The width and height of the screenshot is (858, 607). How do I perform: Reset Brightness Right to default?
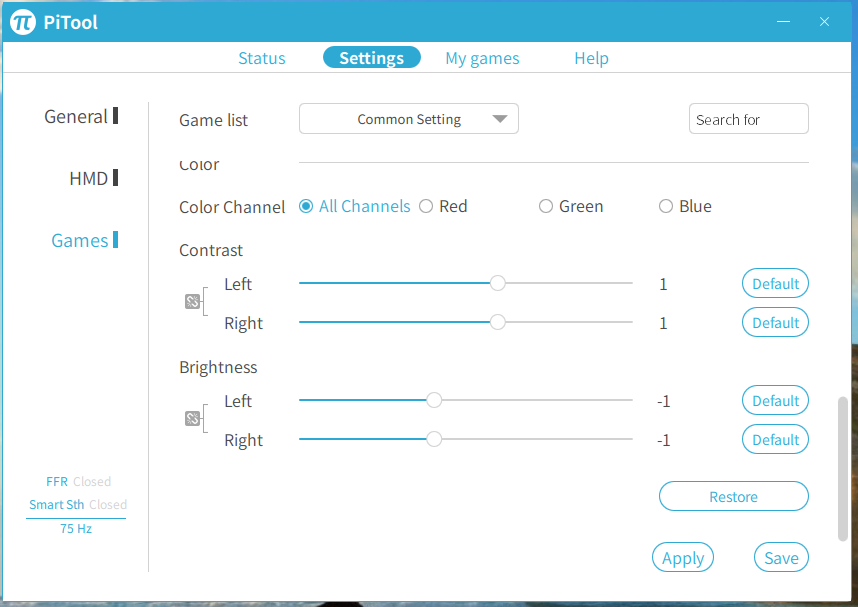[775, 440]
